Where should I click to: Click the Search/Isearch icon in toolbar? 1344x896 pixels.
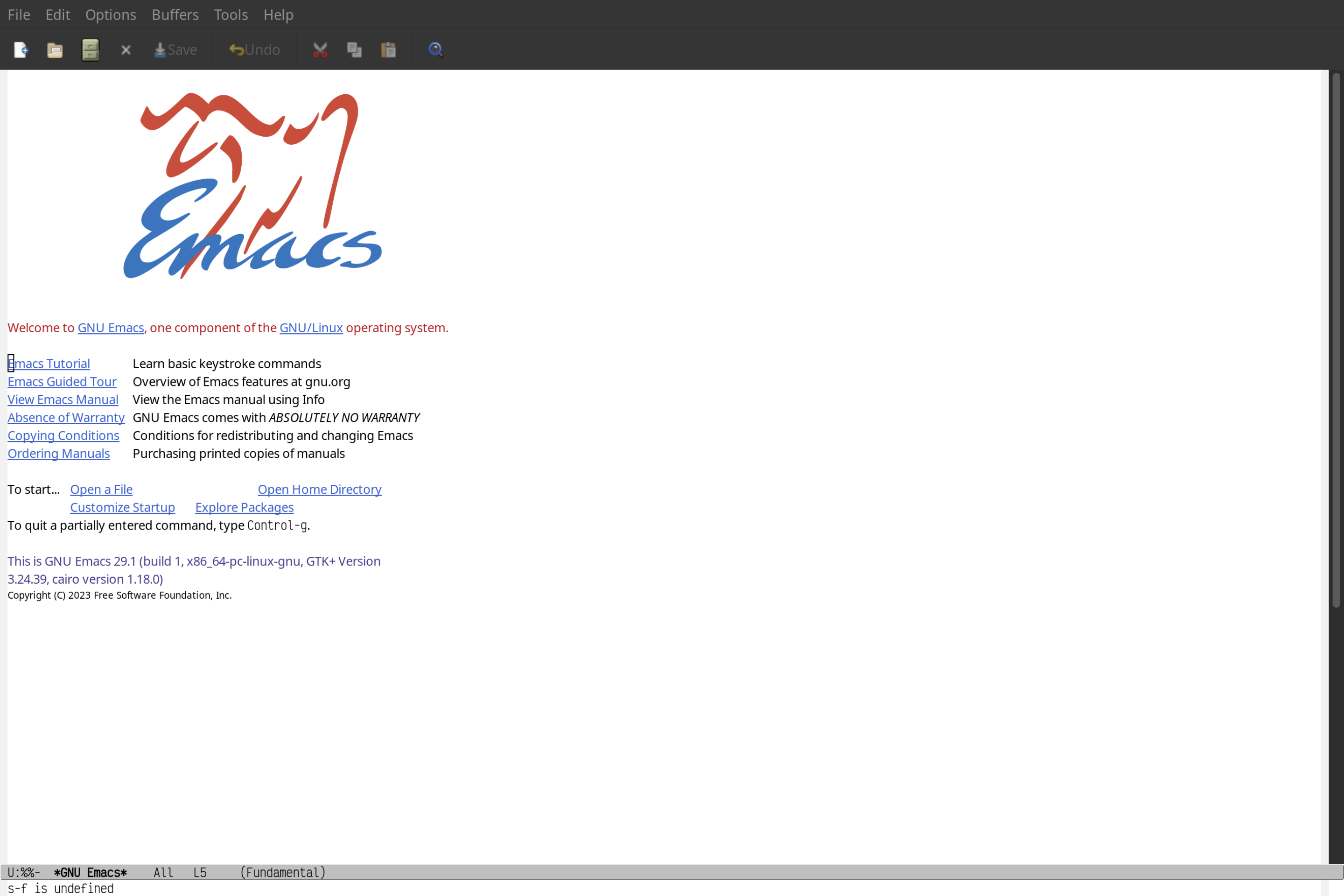[x=435, y=50]
